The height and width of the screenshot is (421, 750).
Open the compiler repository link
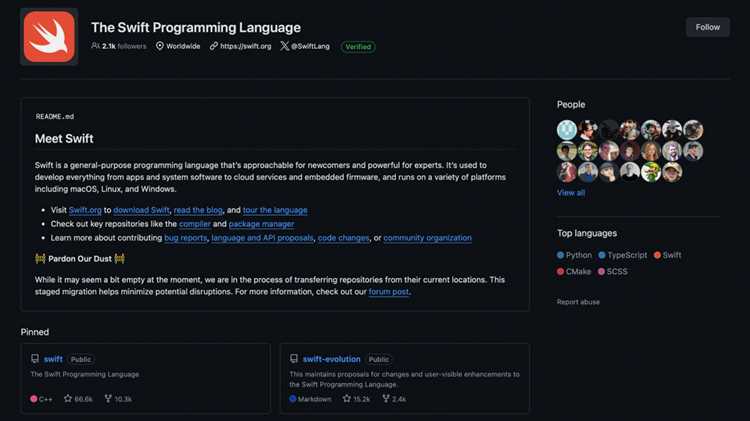pyautogui.click(x=195, y=224)
